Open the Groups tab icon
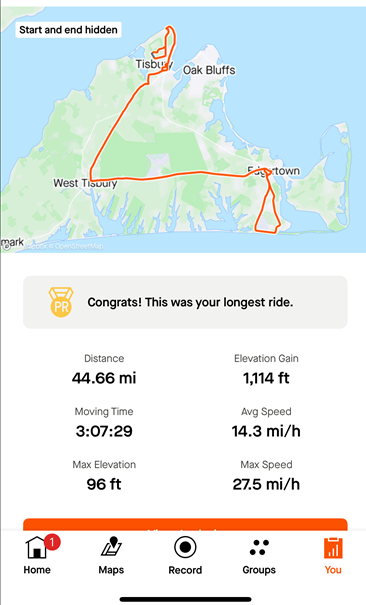This screenshot has height=605, width=366. click(x=259, y=548)
